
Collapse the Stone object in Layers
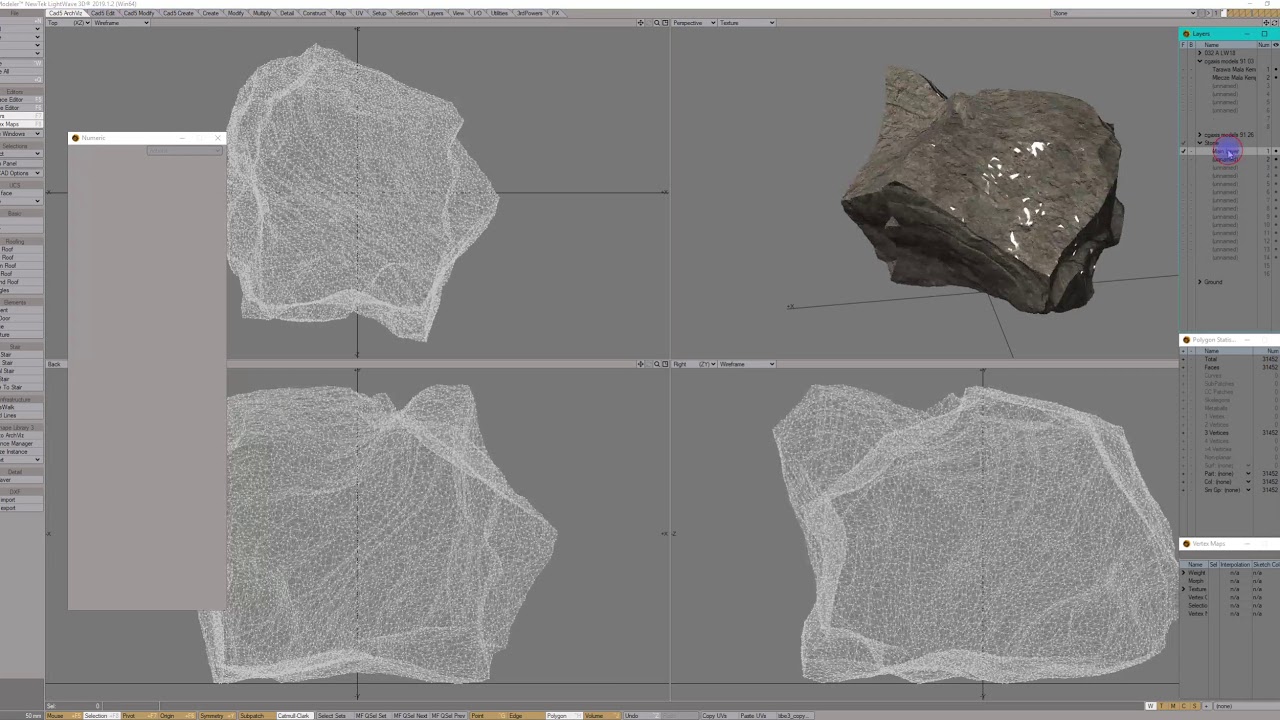[x=1200, y=143]
